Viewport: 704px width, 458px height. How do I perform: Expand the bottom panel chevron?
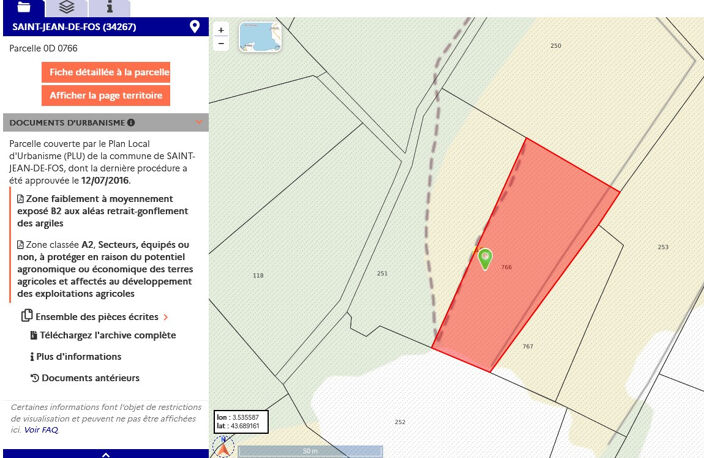coord(106,454)
